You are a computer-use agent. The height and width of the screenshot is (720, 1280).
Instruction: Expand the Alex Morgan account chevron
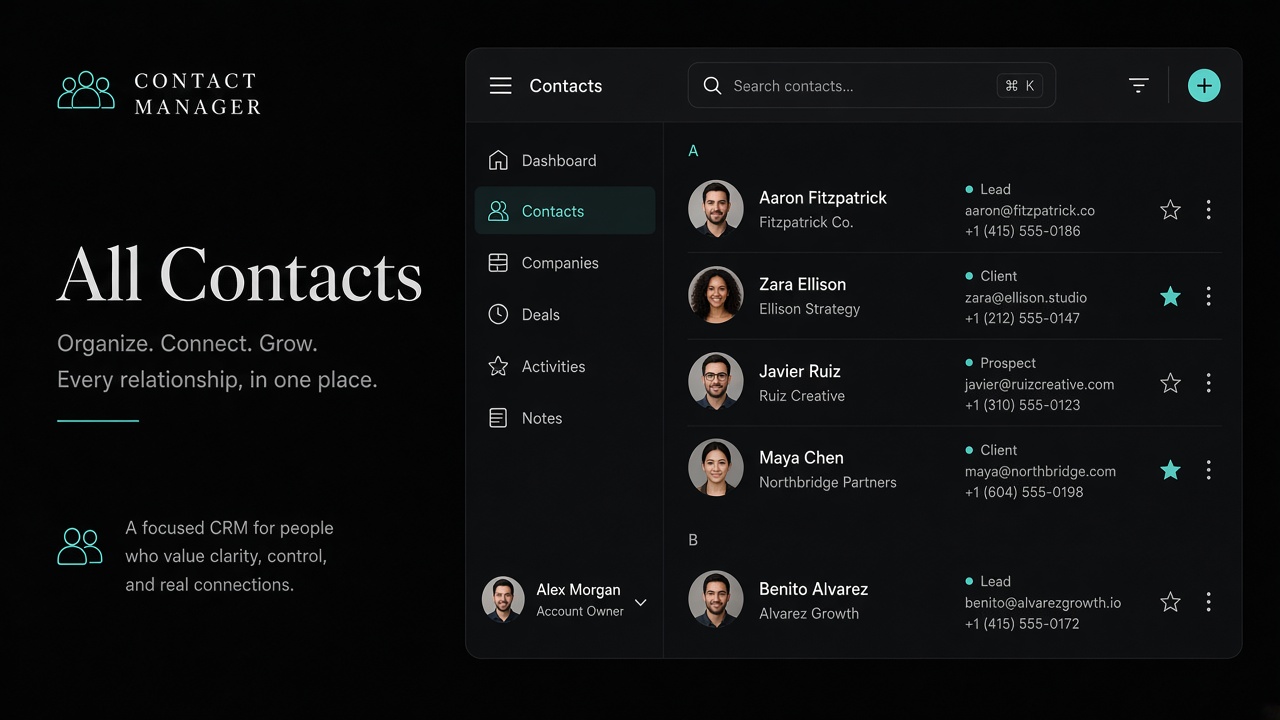[x=641, y=602]
